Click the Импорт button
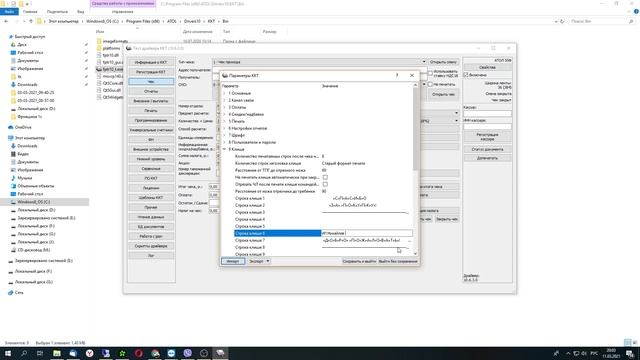Viewport: 640px width, 360px height. (233, 261)
